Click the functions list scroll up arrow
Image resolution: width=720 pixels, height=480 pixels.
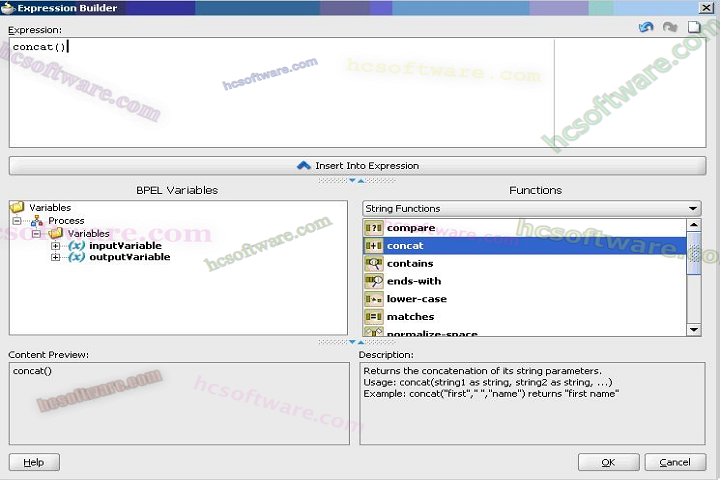(694, 225)
